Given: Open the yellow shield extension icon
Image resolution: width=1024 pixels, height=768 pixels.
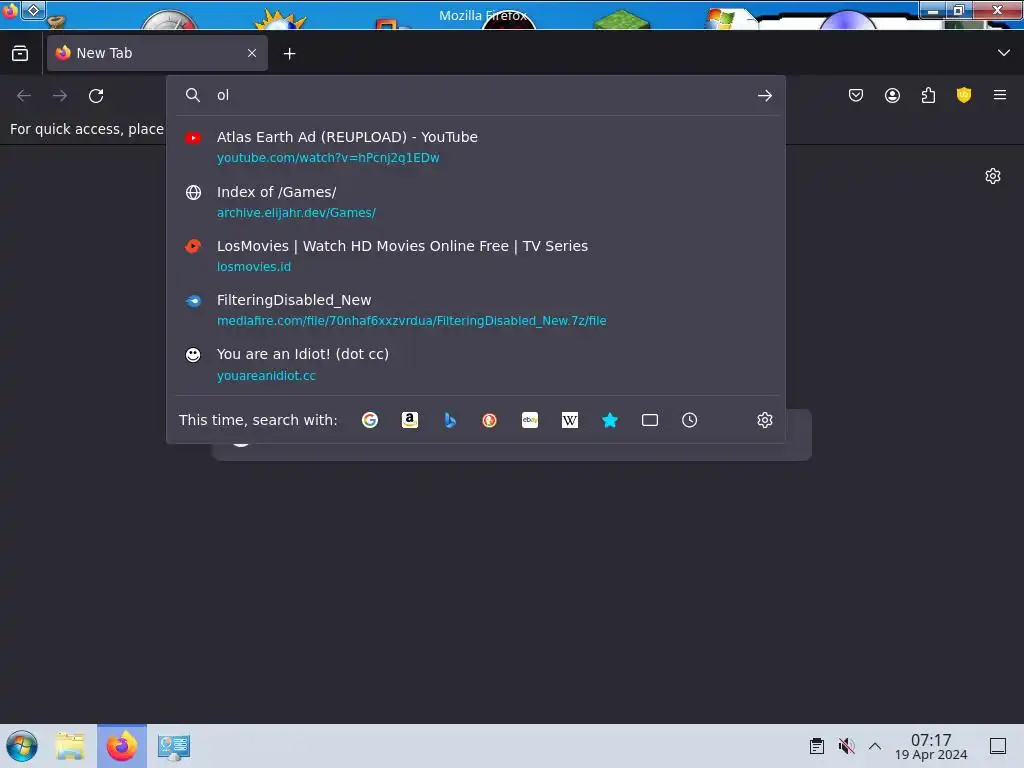Looking at the screenshot, I should coord(964,95).
